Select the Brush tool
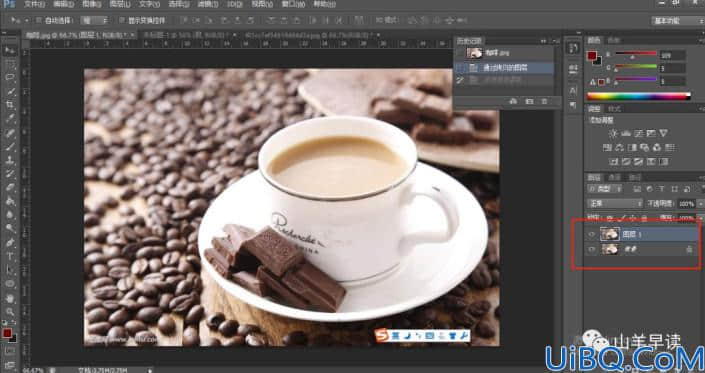The image size is (705, 373). 9,146
